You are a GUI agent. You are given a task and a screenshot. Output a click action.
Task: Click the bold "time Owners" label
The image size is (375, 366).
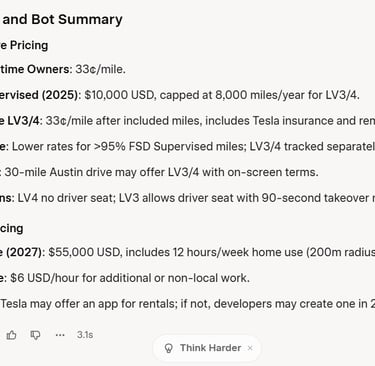[35, 69]
